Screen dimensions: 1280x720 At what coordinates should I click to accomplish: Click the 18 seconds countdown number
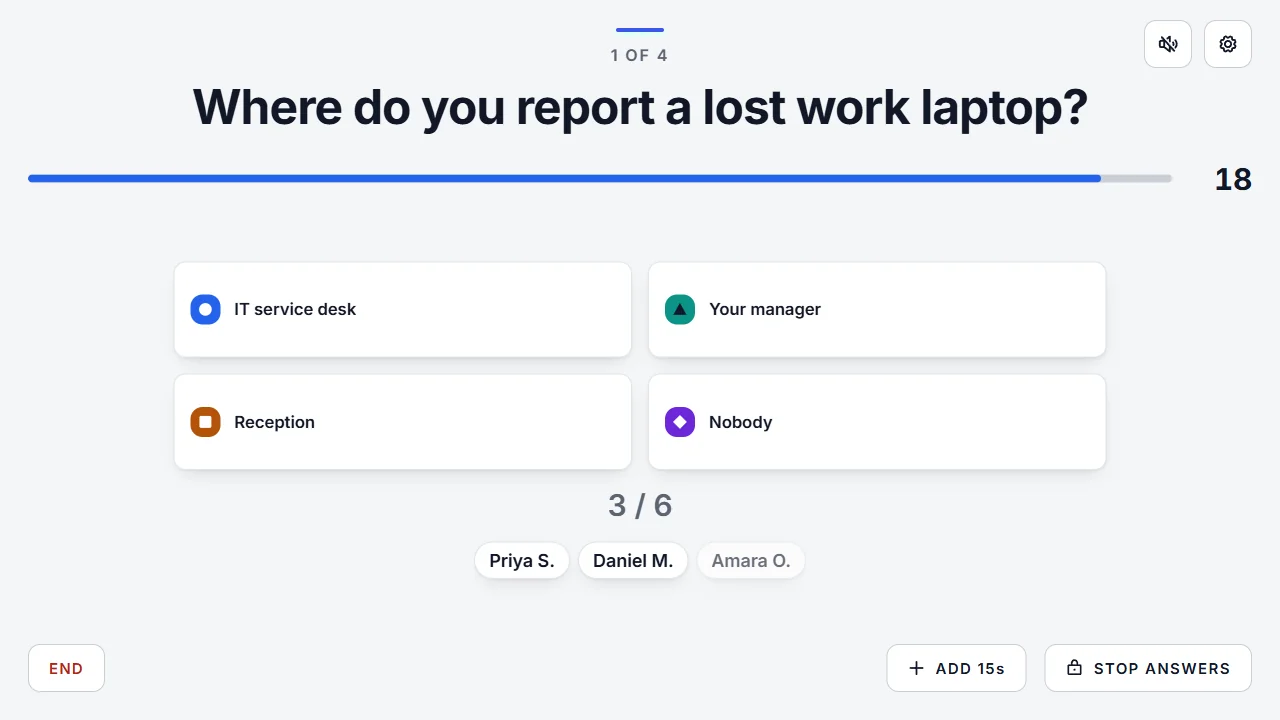point(1233,179)
